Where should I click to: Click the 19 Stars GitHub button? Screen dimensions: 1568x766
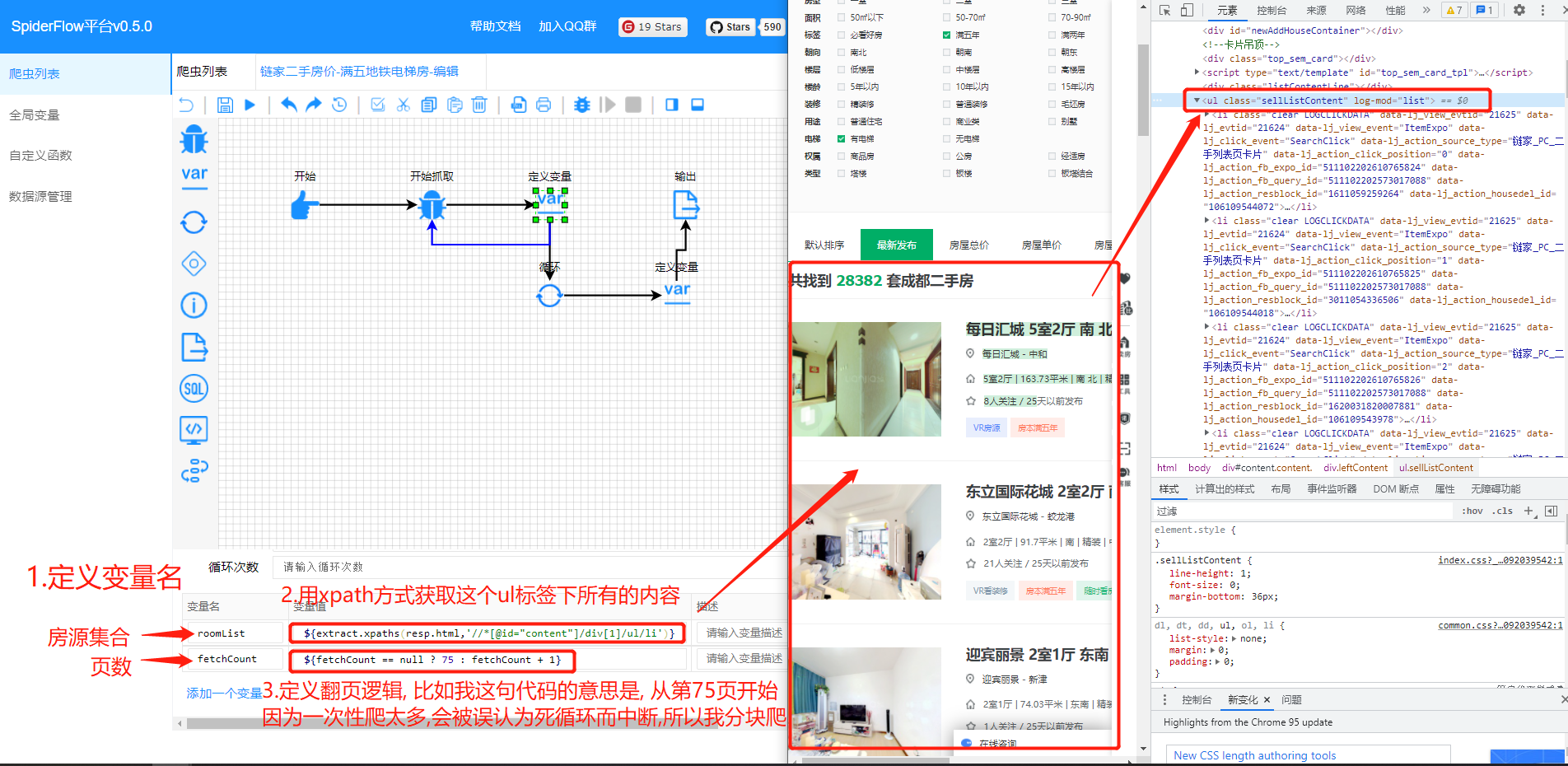(x=652, y=26)
